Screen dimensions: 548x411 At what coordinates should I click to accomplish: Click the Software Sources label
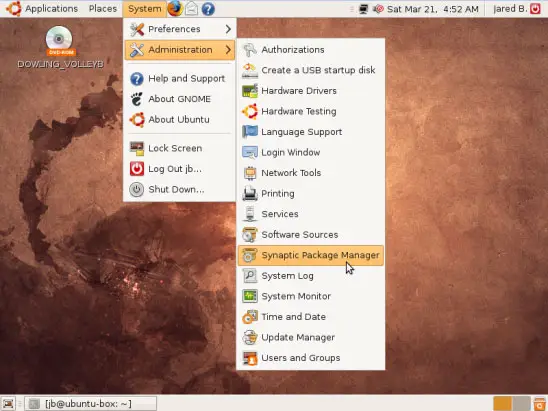point(300,235)
